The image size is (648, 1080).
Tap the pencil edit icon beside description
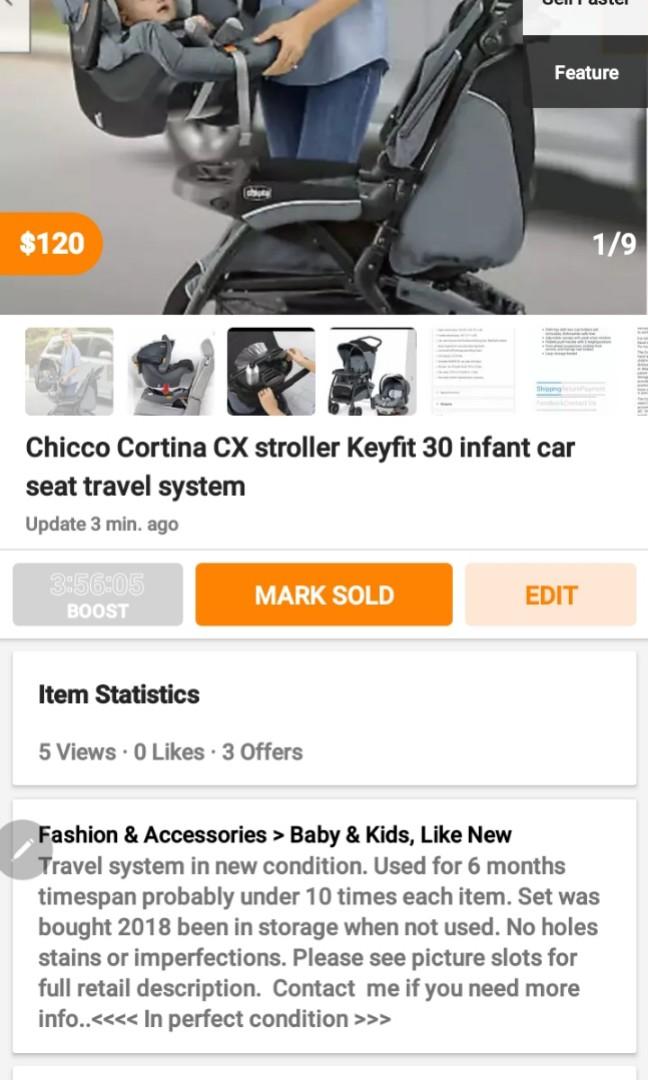[x=23, y=849]
